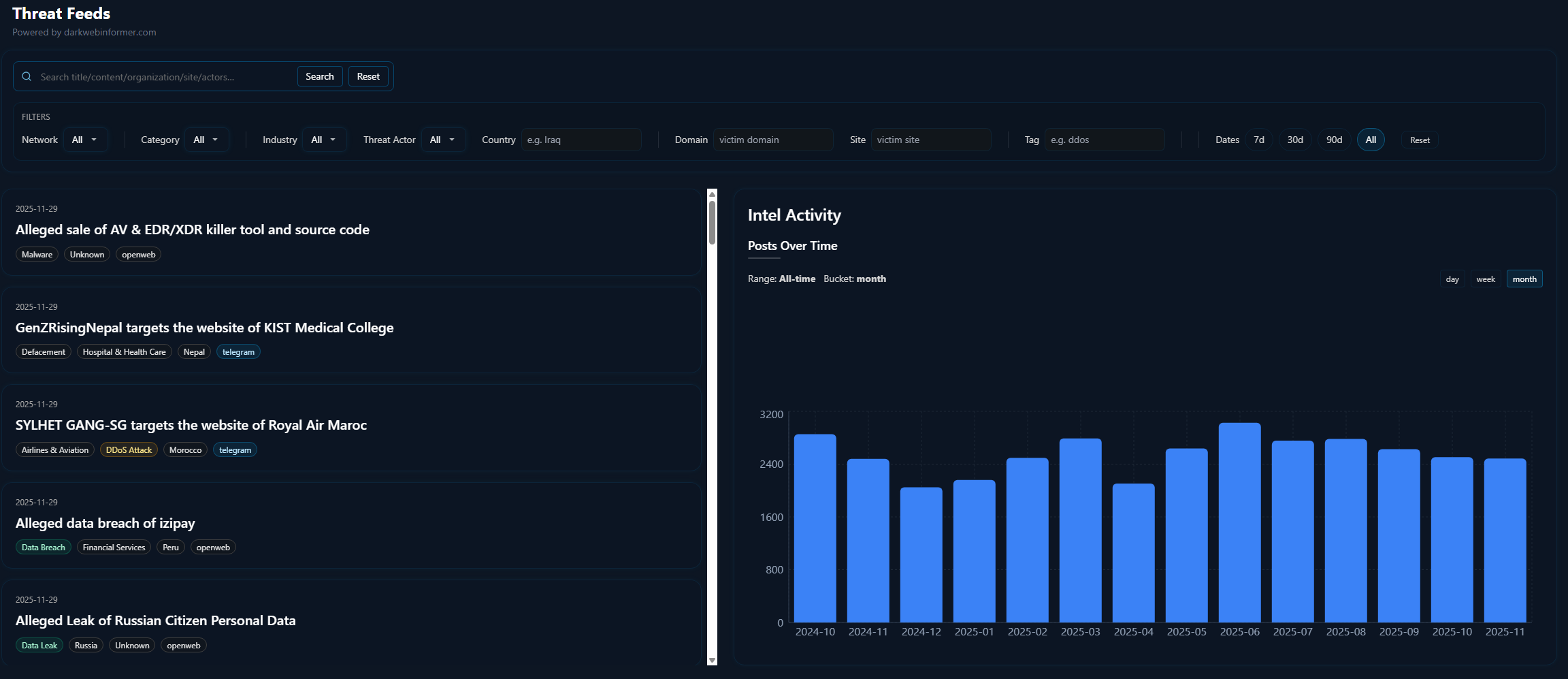Choose the All dates option
This screenshot has height=679, width=1568.
(1370, 140)
